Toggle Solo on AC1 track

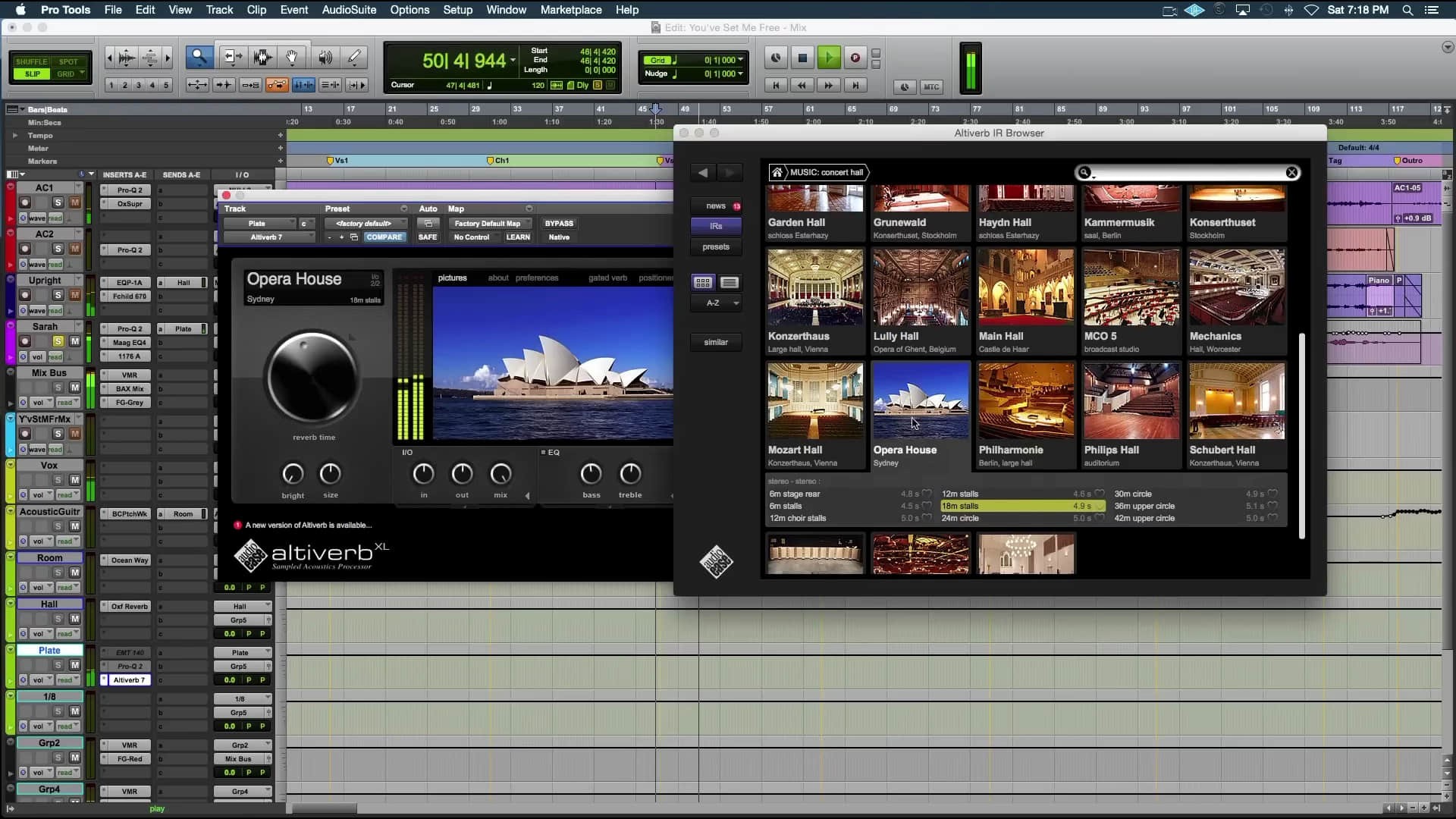[x=58, y=202]
